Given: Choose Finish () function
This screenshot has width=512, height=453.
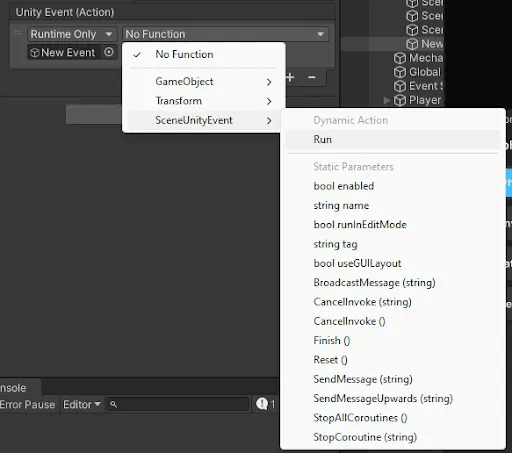Looking at the screenshot, I should tap(393, 341).
